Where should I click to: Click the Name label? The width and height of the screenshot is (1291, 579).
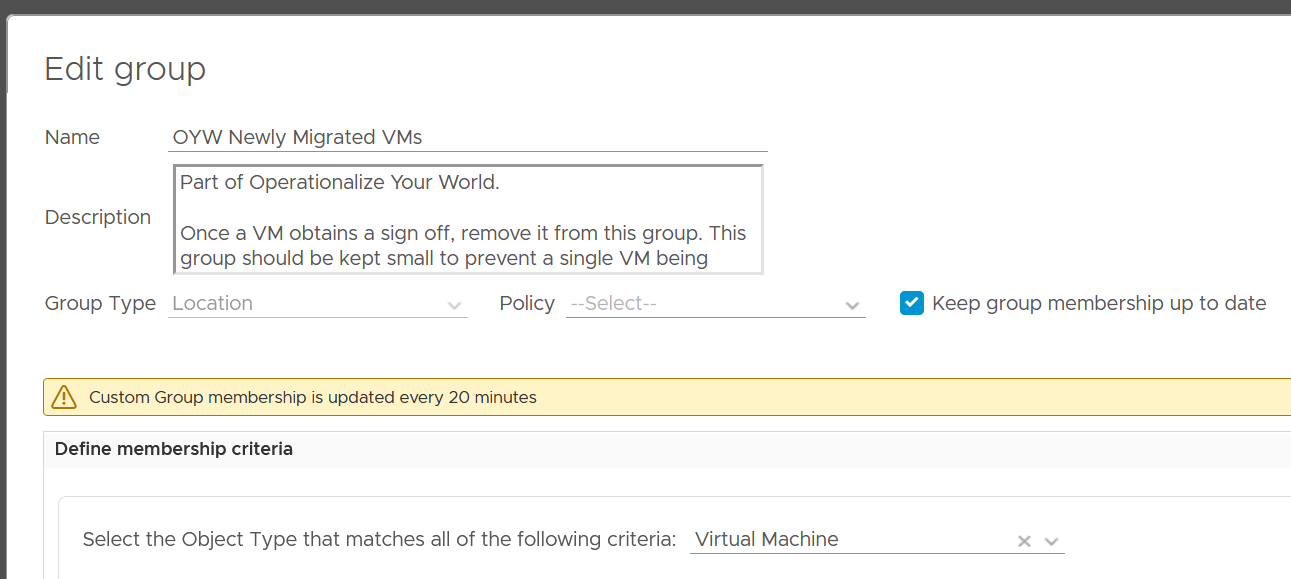pyautogui.click(x=72, y=137)
